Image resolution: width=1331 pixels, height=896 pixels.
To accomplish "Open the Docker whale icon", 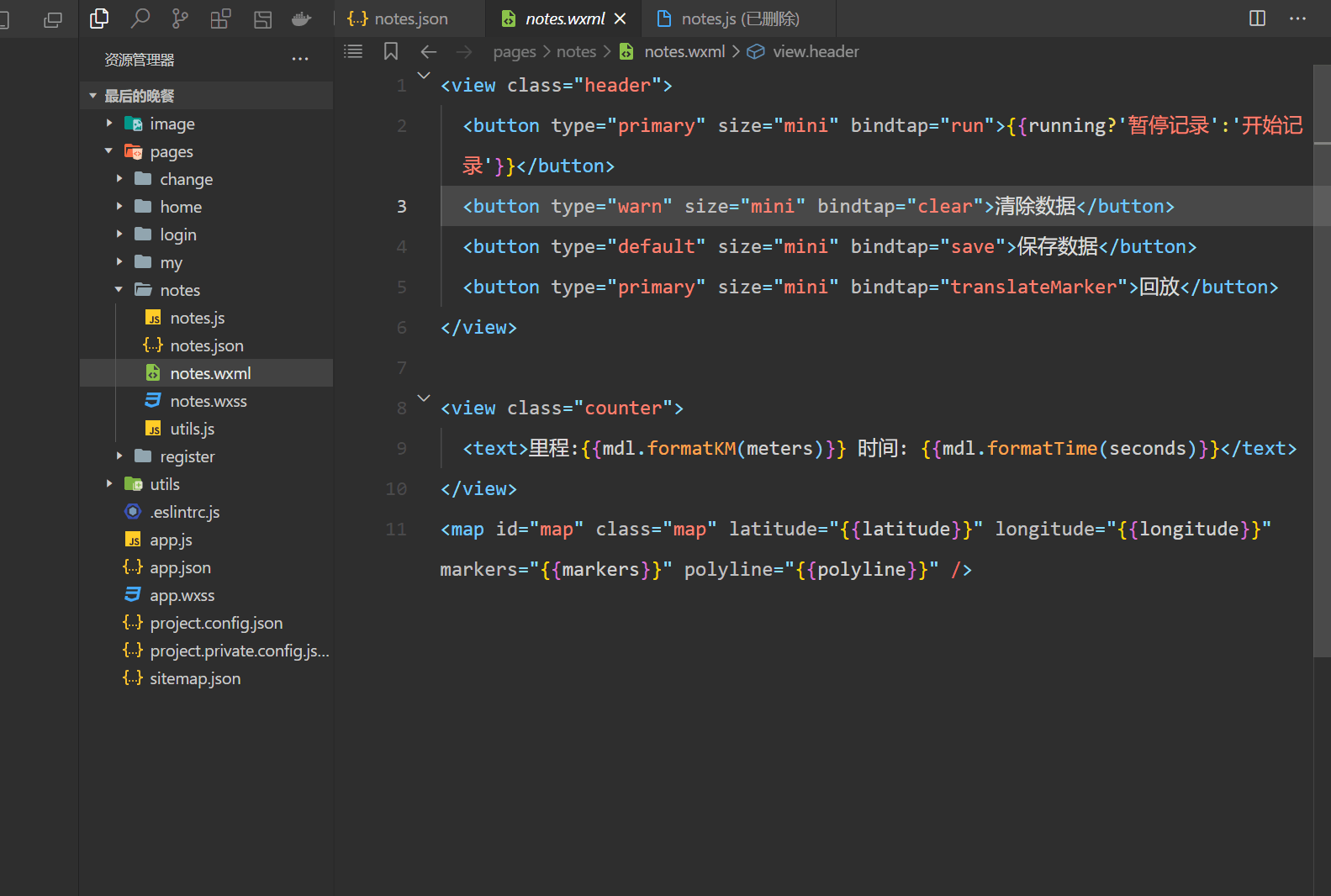I will 302,18.
